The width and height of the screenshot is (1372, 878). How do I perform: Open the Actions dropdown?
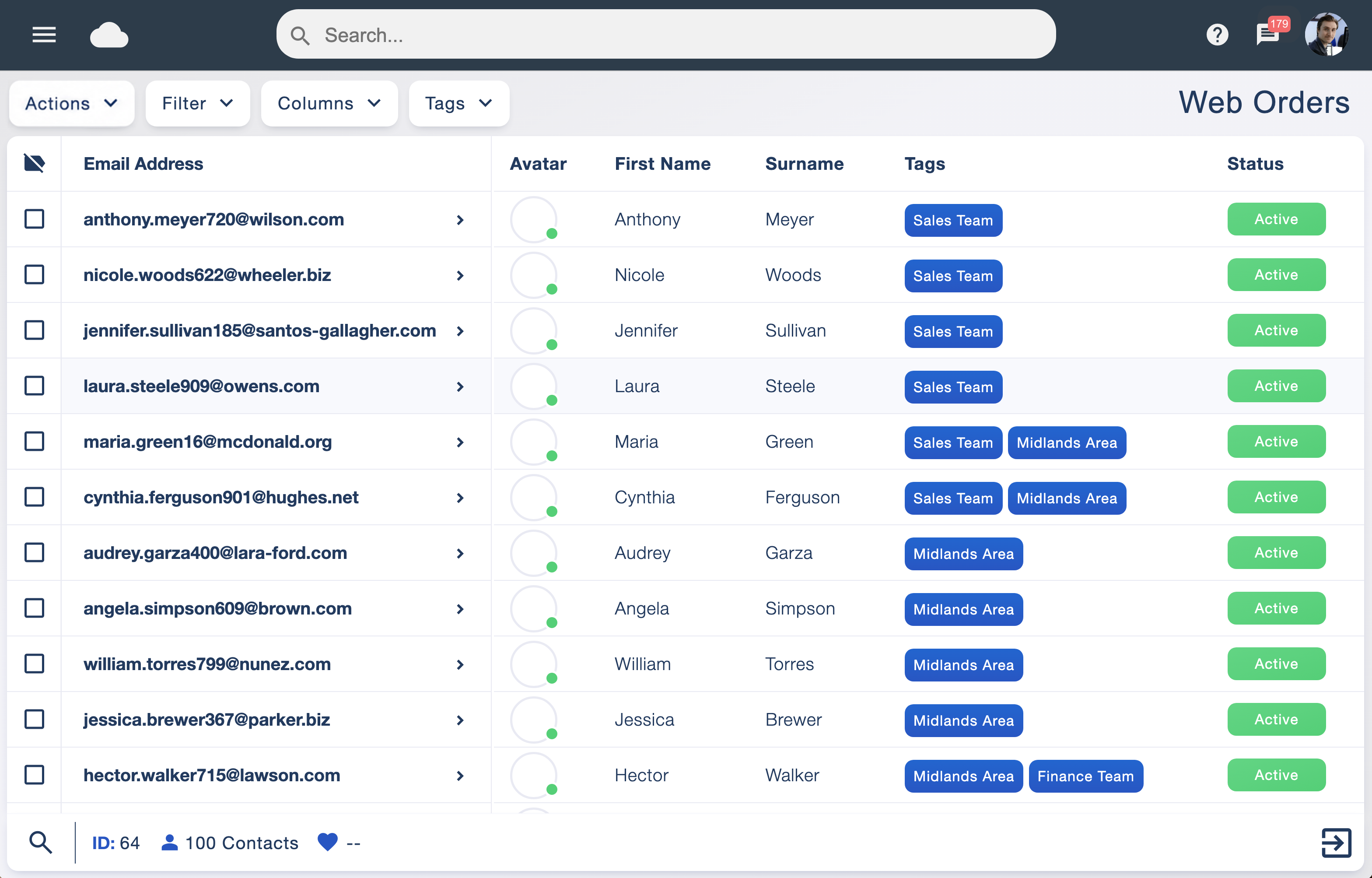pos(72,103)
